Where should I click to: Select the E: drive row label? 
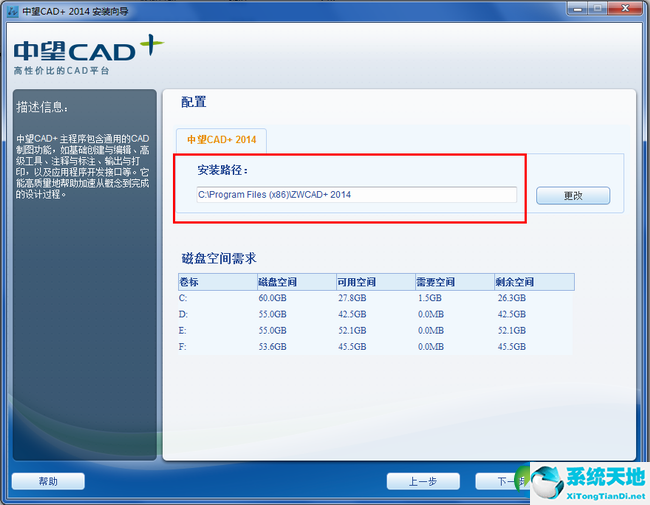pos(182,330)
